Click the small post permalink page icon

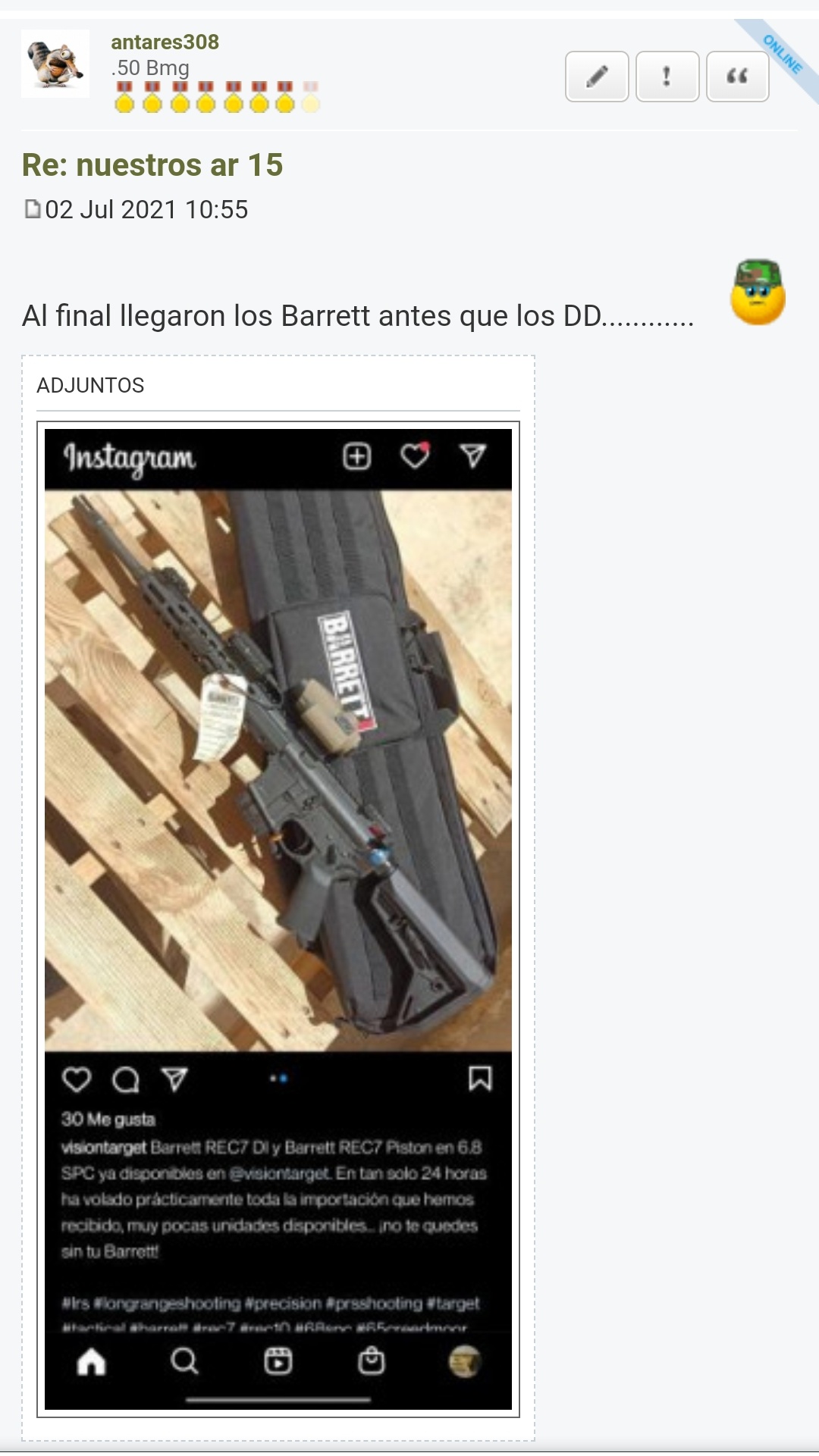coord(32,209)
